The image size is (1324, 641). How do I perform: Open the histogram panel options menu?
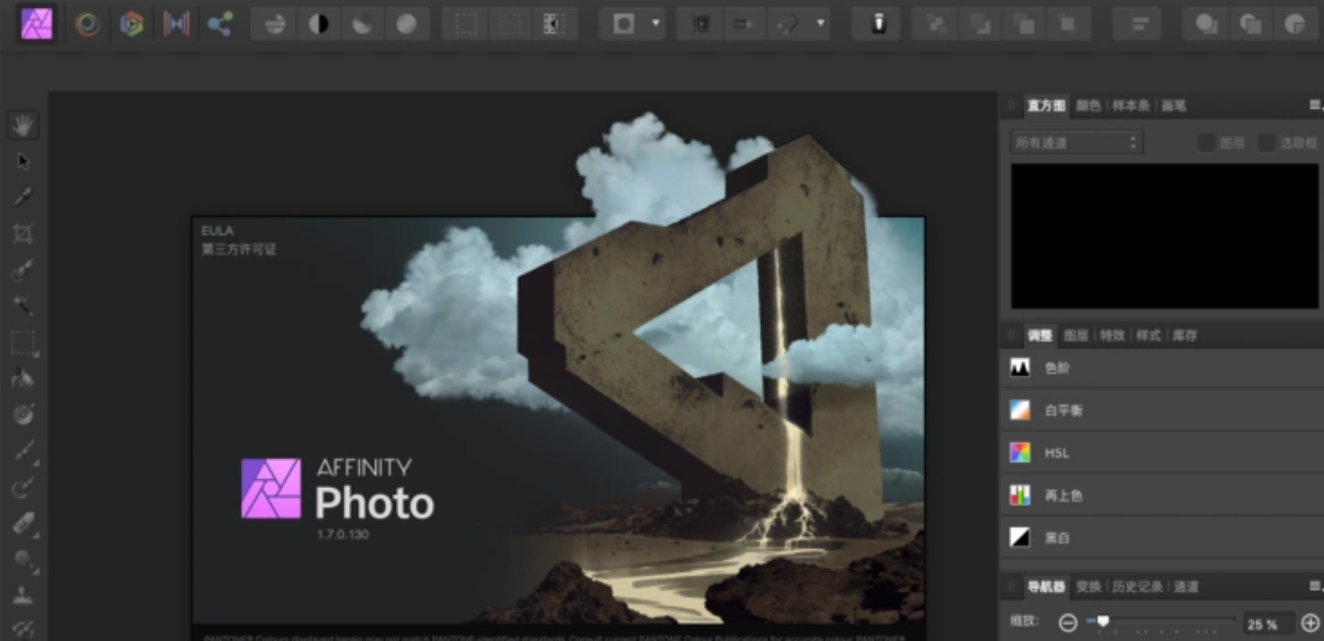pos(1315,105)
